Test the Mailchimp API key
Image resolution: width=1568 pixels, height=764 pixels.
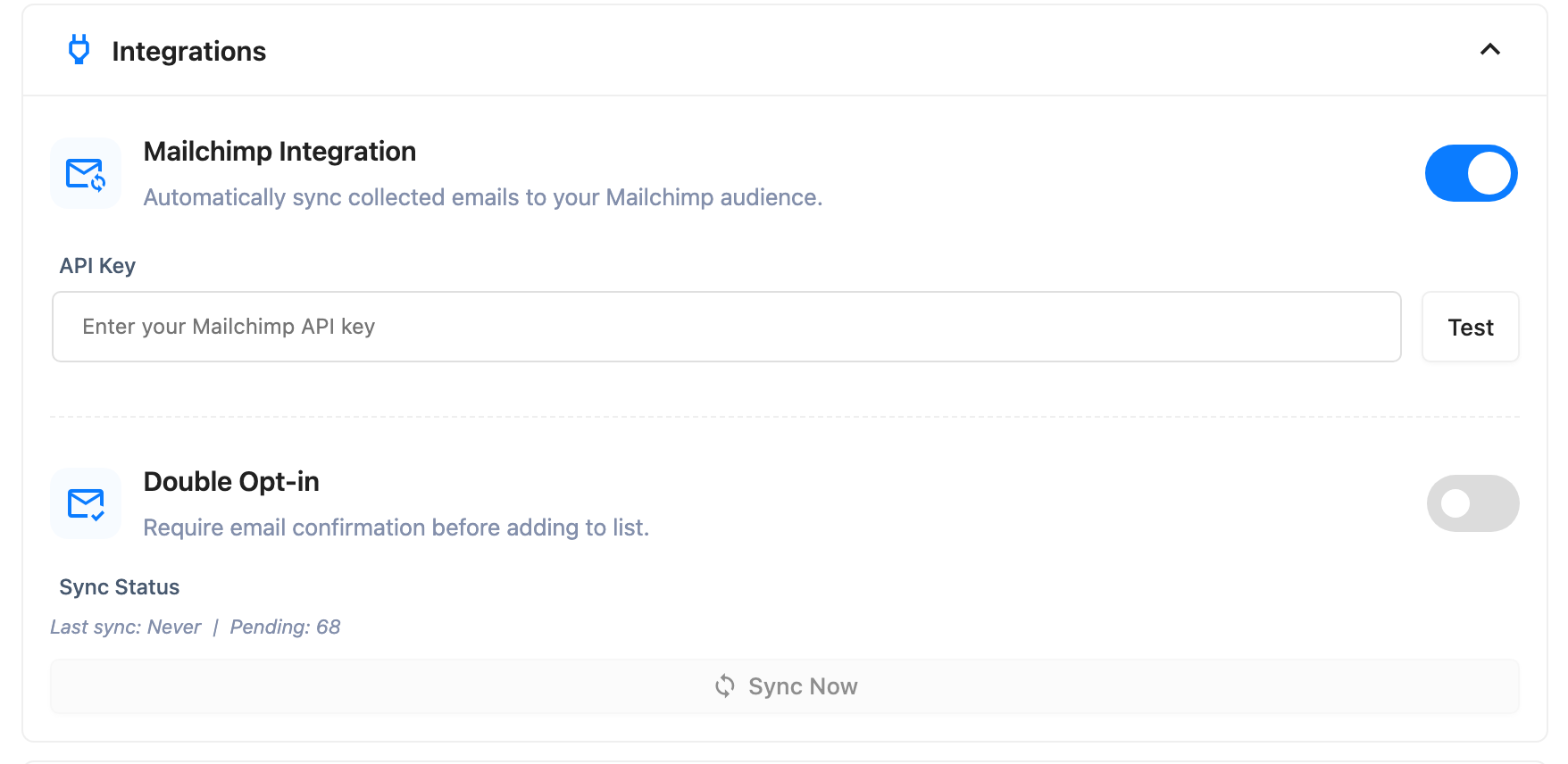point(1470,327)
